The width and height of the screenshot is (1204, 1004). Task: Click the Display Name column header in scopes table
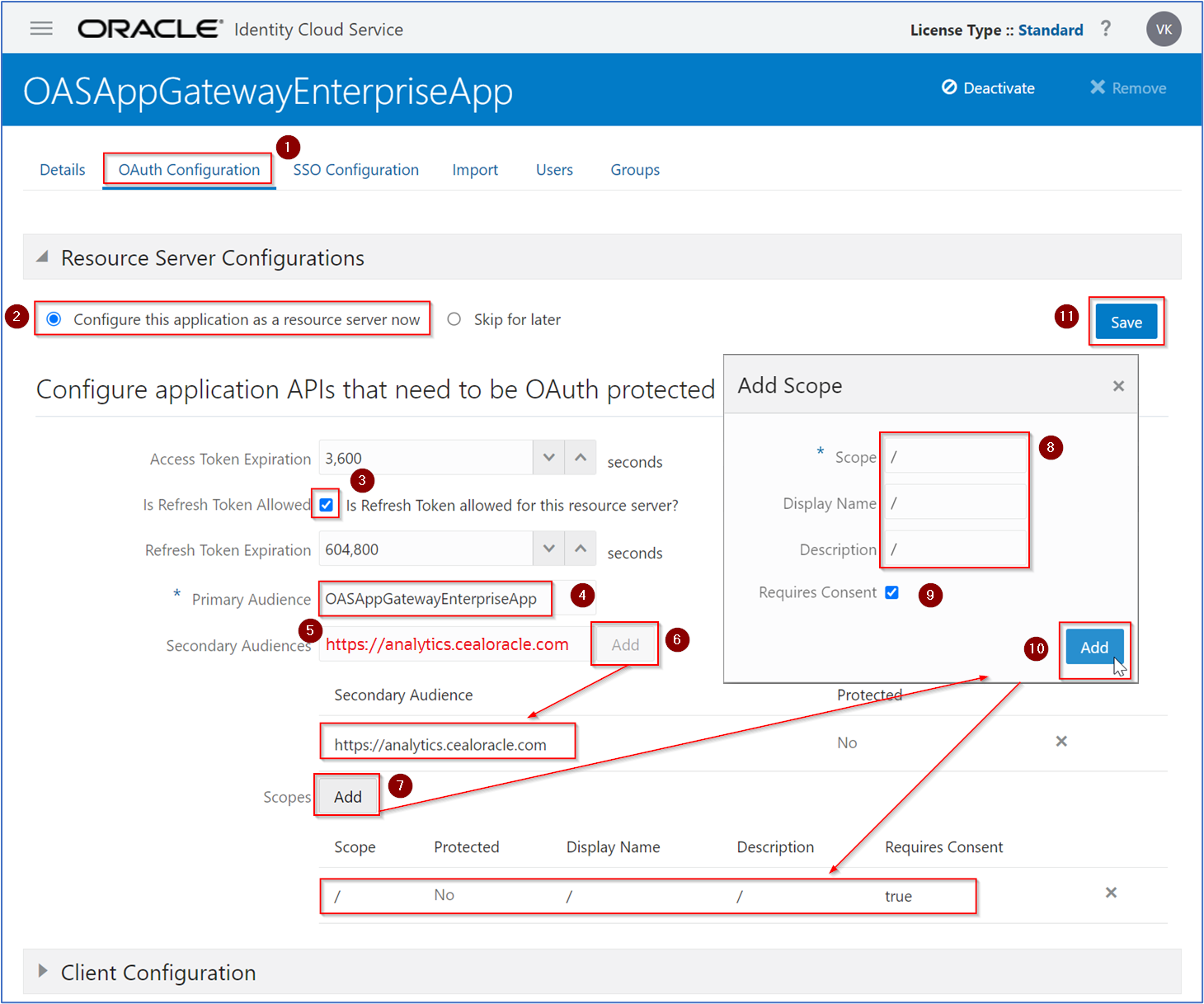coord(613,847)
